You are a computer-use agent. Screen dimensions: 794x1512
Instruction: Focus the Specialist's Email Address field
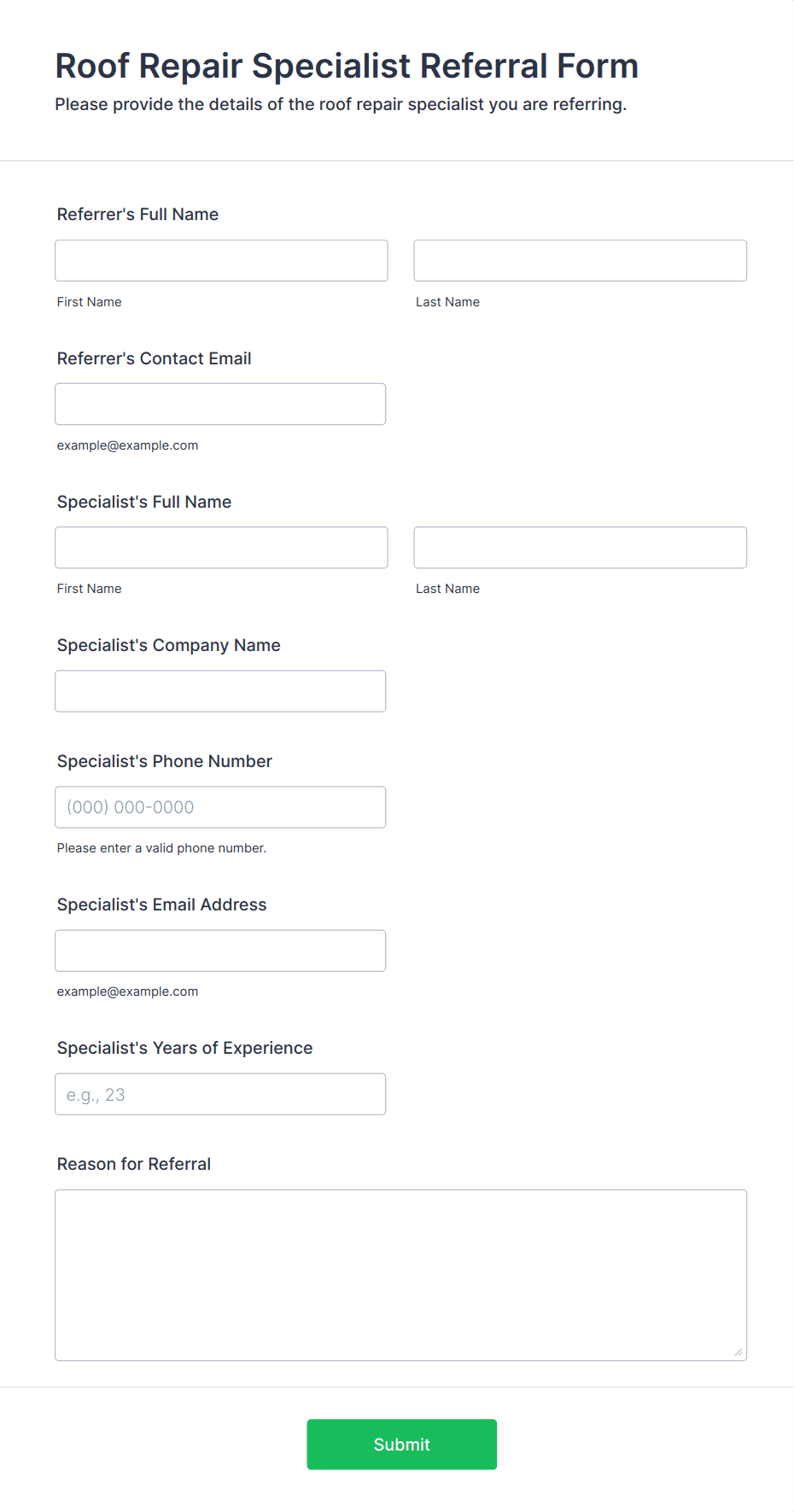(x=220, y=950)
